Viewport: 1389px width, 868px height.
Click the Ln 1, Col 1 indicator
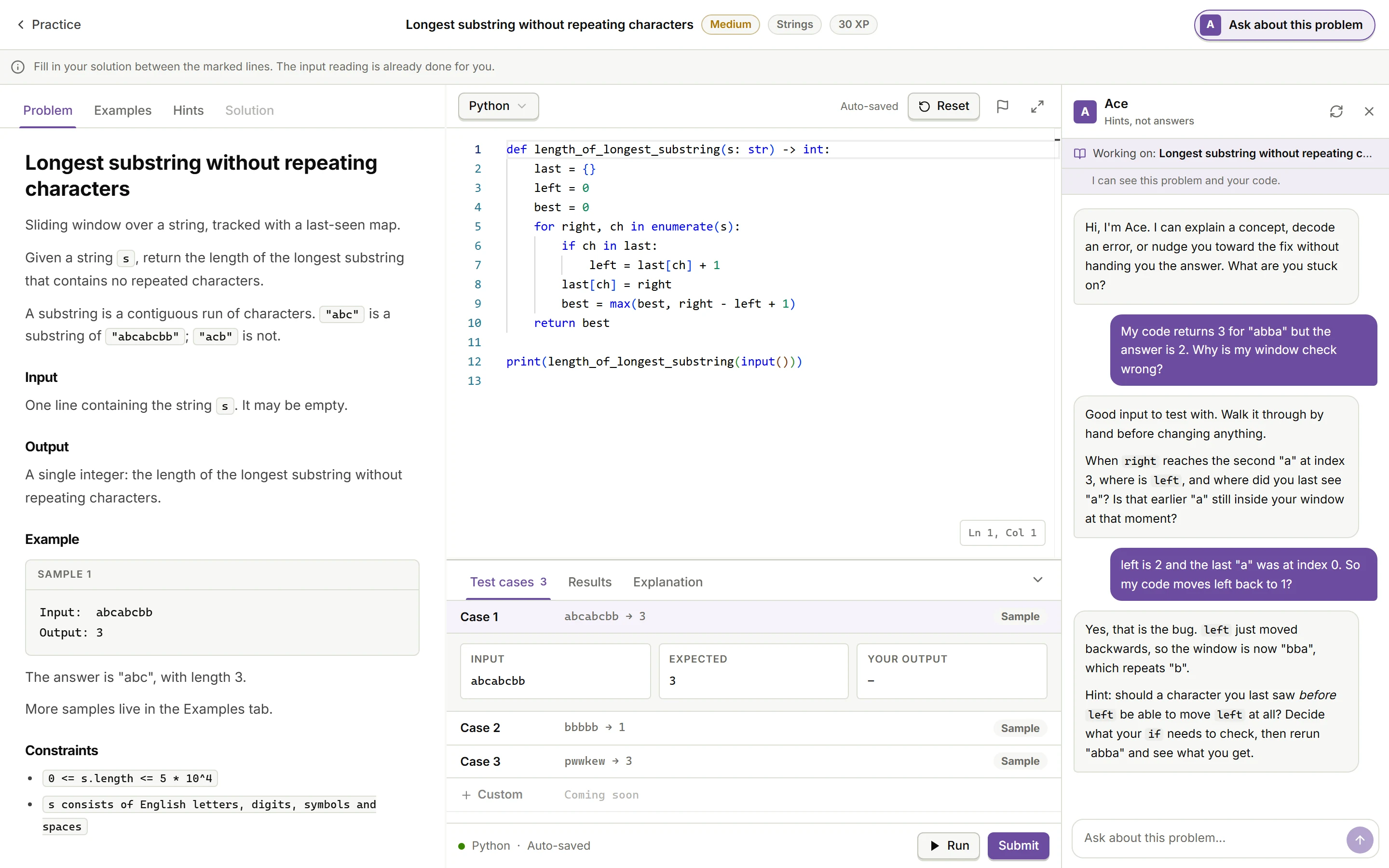pos(1002,533)
